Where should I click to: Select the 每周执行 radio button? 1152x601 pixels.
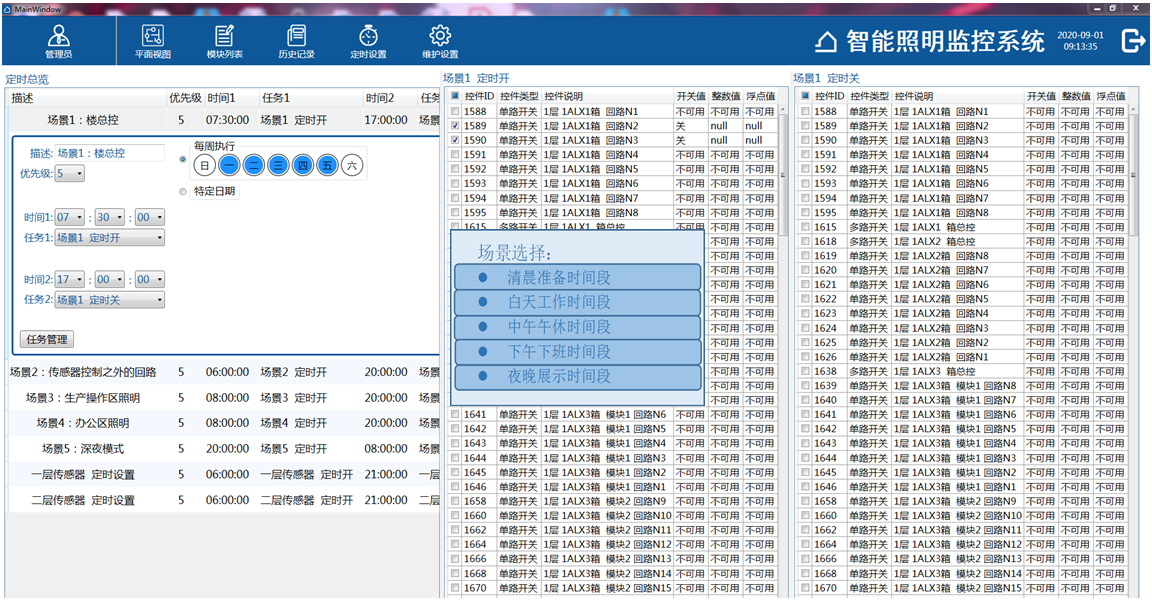coord(182,158)
